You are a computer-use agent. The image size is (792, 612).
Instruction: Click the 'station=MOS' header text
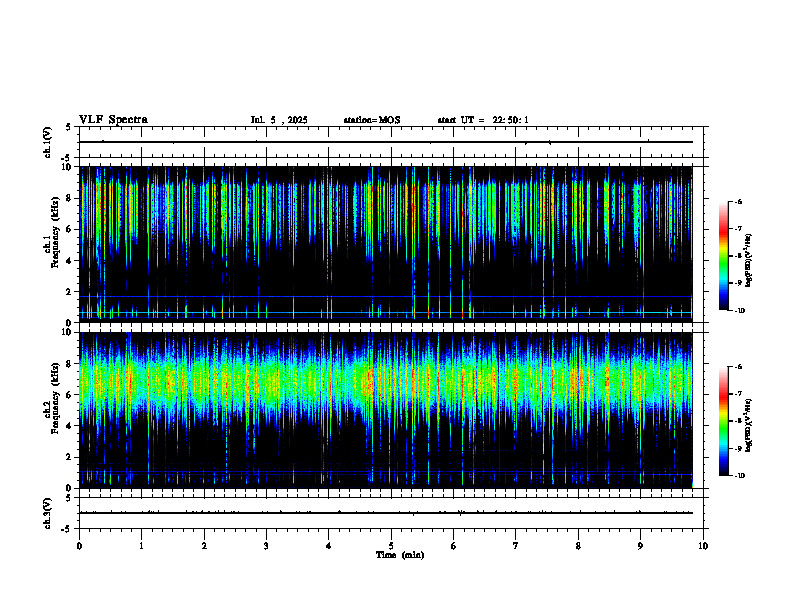tap(372, 120)
